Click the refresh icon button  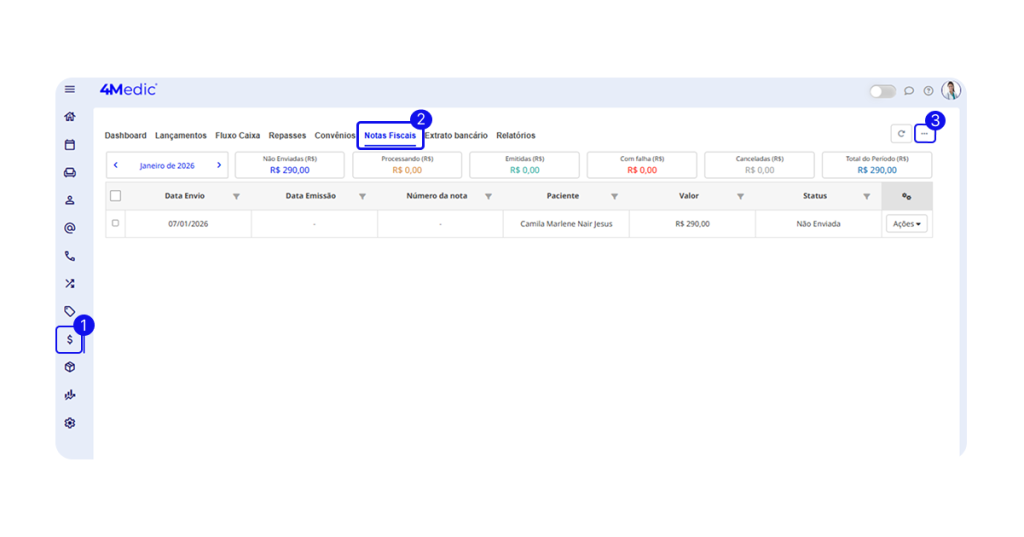click(901, 133)
